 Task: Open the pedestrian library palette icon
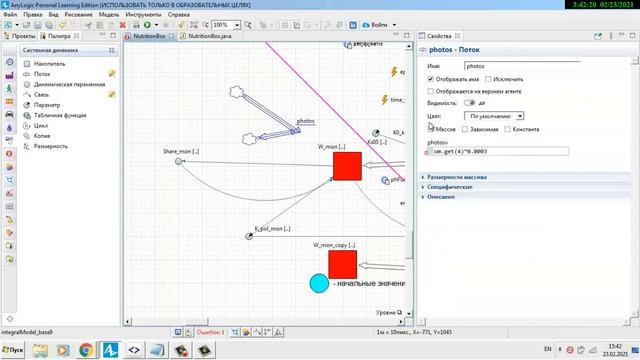coord(9,89)
